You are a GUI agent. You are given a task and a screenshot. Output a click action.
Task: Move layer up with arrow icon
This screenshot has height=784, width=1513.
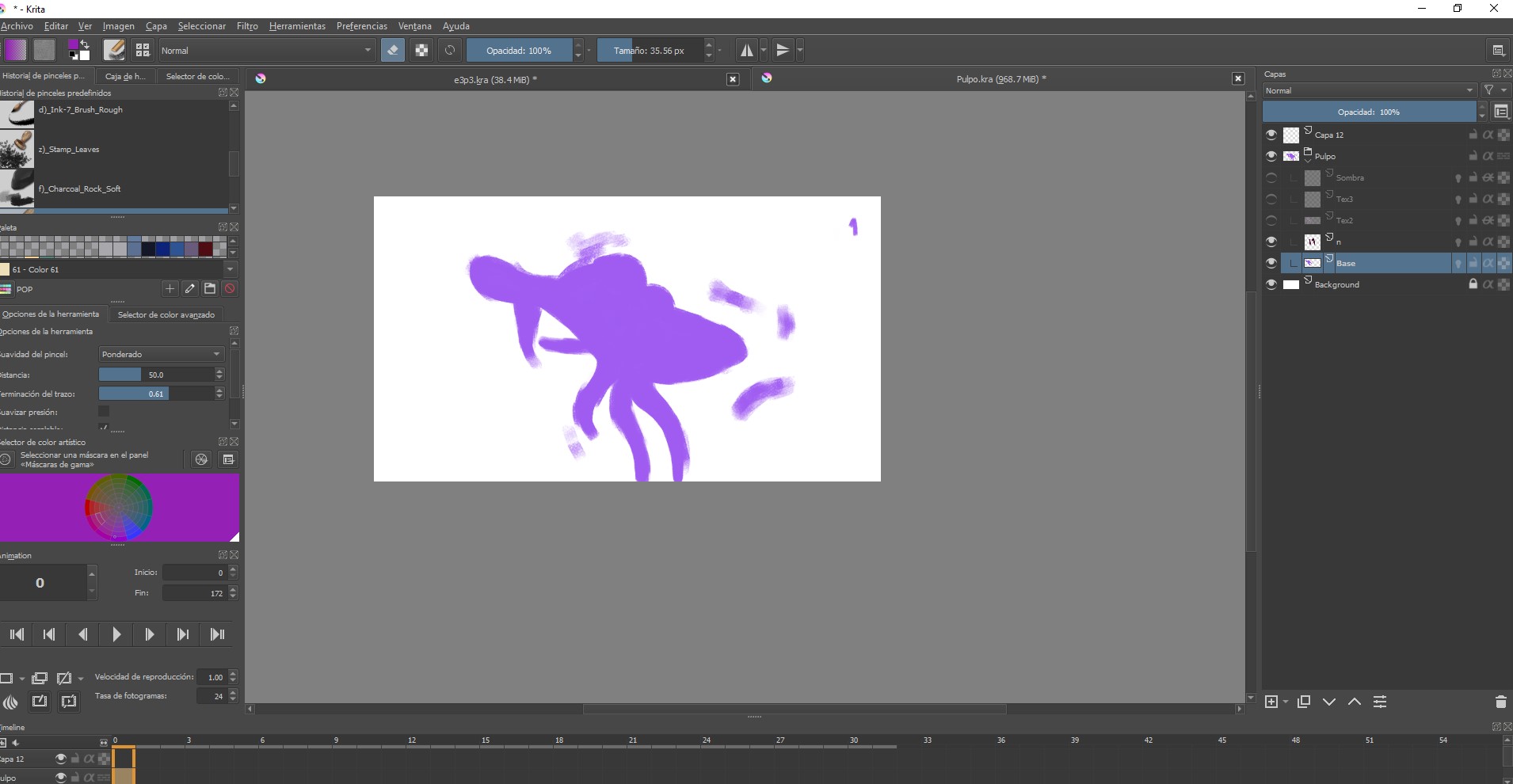point(1355,702)
